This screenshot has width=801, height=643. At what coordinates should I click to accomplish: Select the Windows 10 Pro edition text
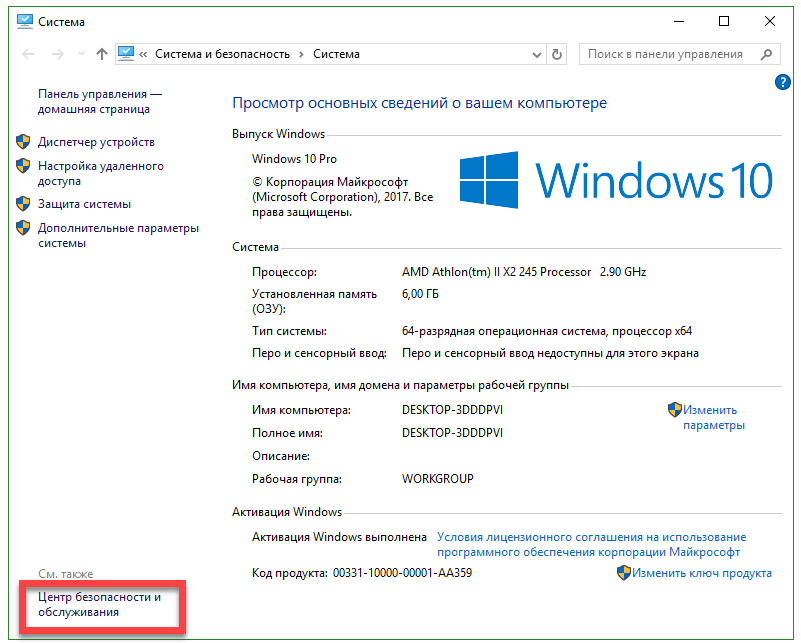(294, 159)
